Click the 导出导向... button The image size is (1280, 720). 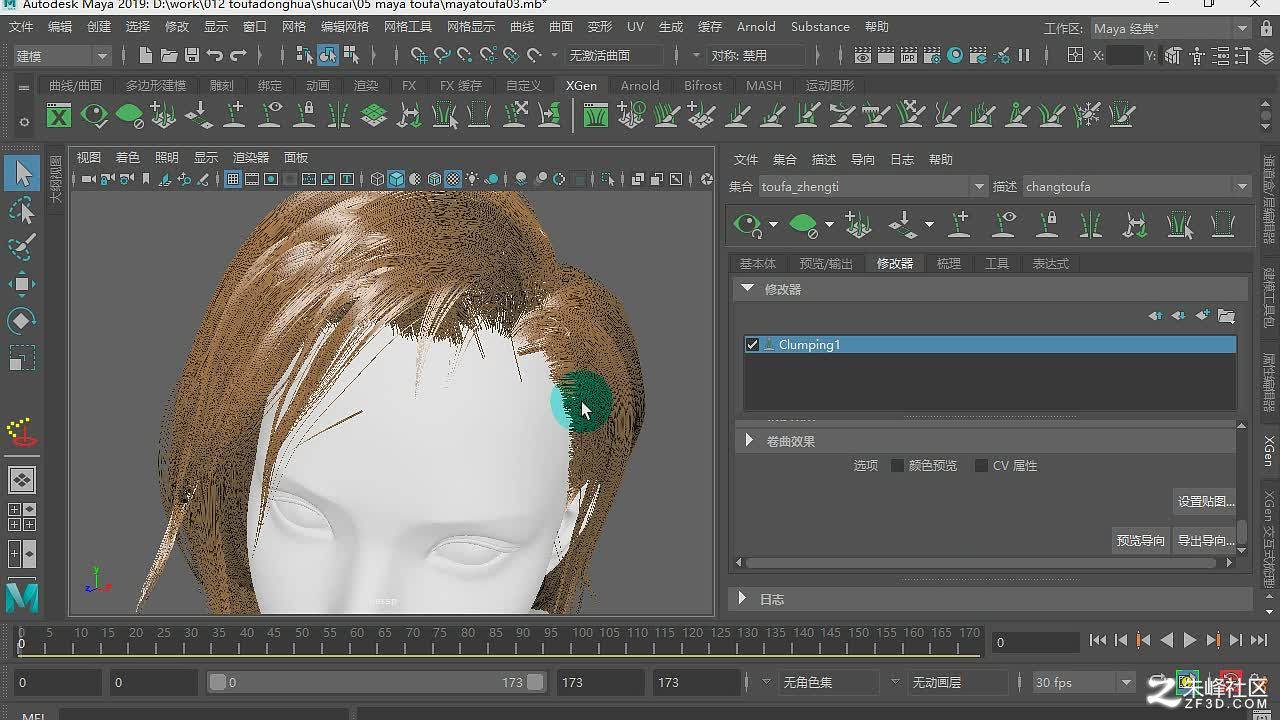pos(1205,540)
